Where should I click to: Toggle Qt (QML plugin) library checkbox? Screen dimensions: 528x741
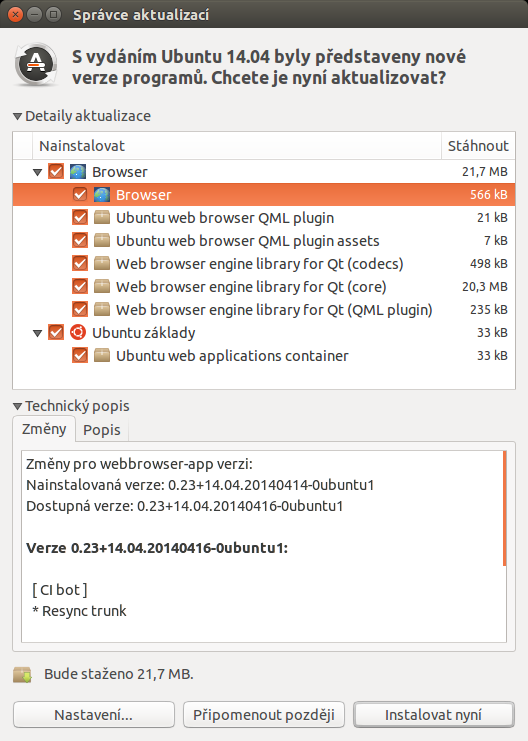(80, 310)
